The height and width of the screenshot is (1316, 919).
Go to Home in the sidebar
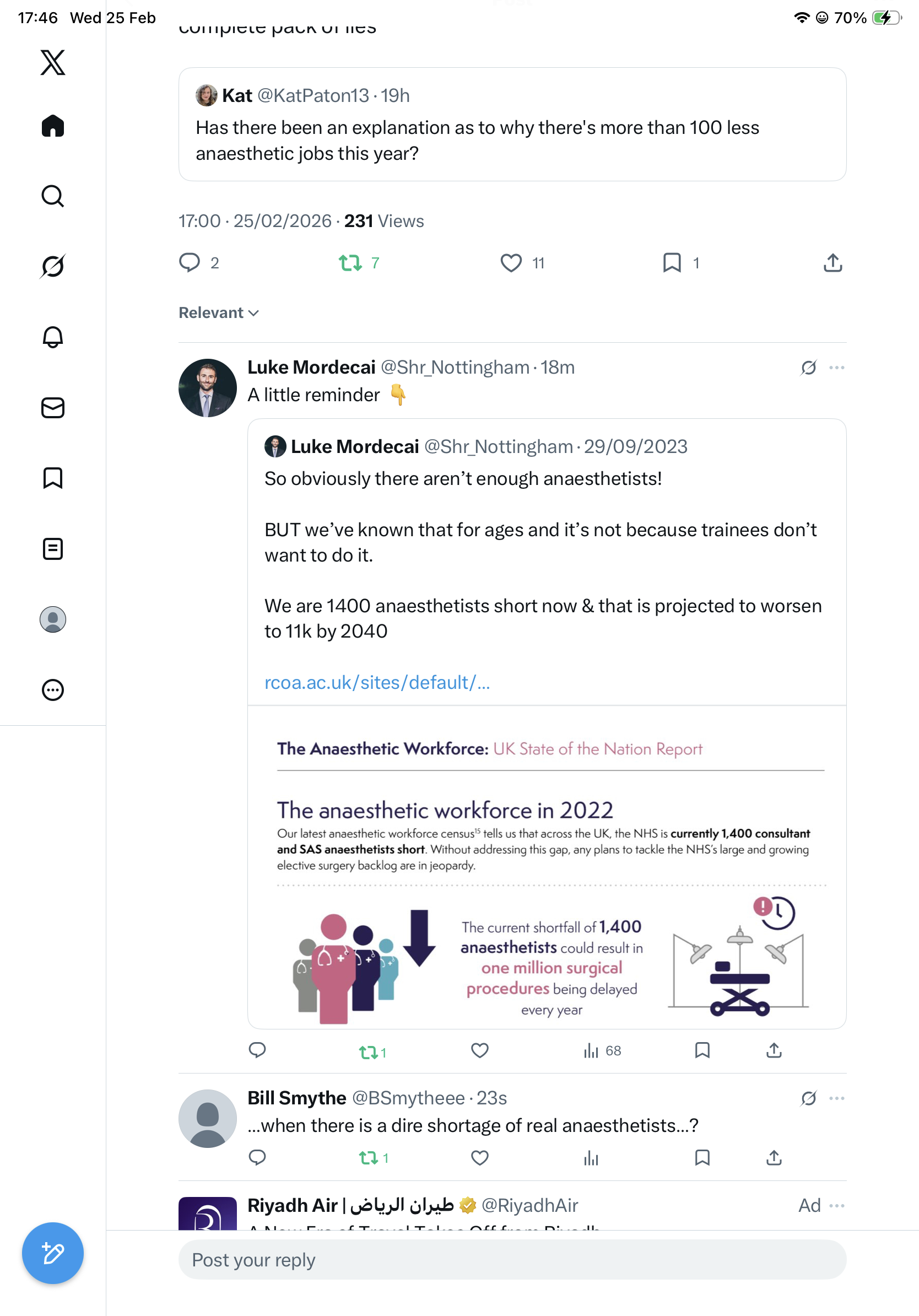(x=53, y=126)
